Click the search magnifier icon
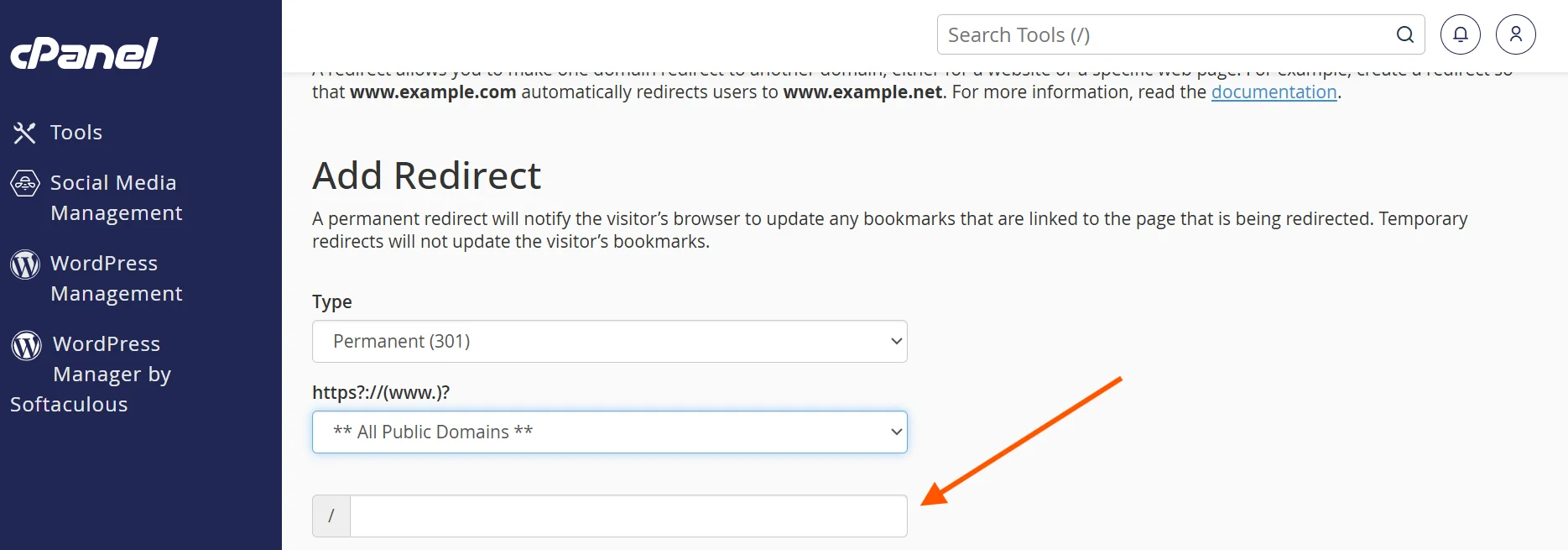1568x550 pixels. [1404, 34]
